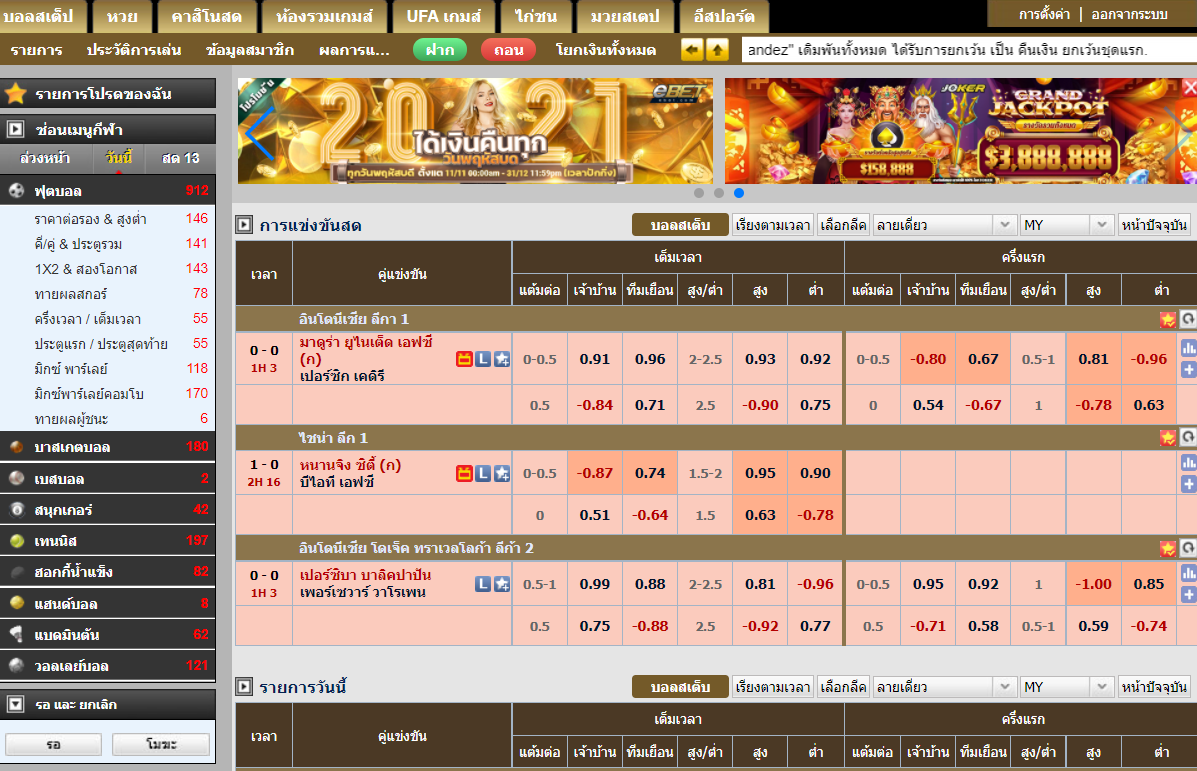The image size is (1197, 771).
Task: Add หนานจิง ซิตี้ match to favorites star
Action: tap(502, 473)
